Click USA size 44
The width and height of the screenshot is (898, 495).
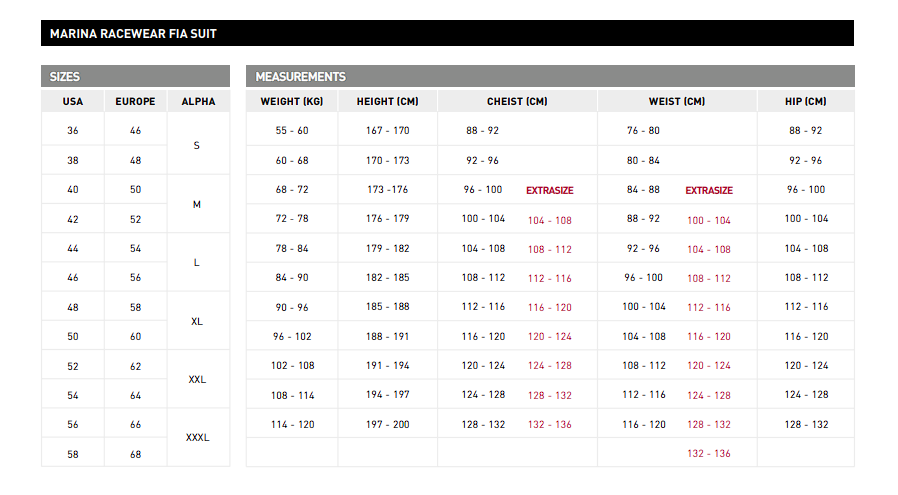tap(73, 249)
